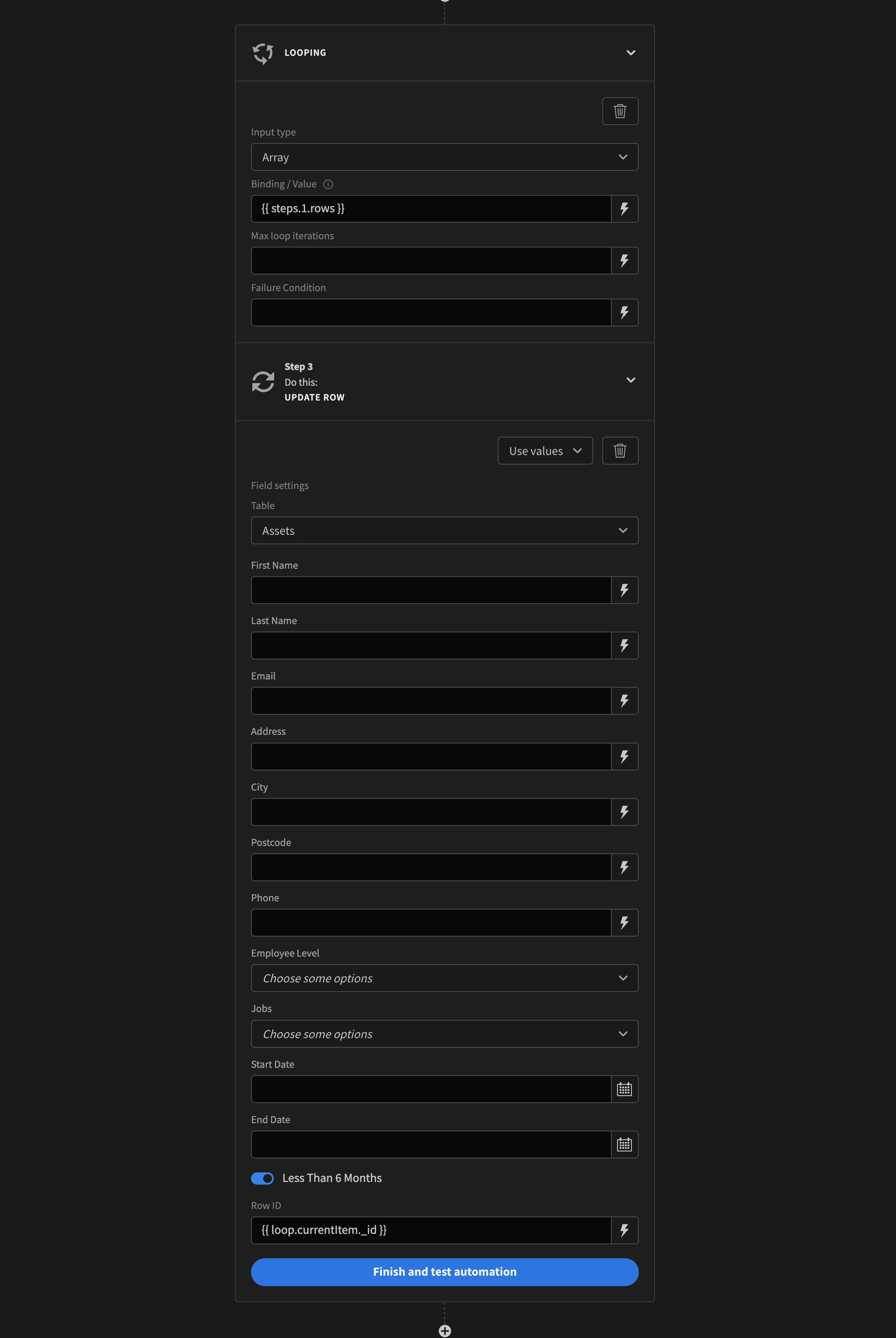This screenshot has height=1338, width=896.
Task: Open the Use values selector
Action: tap(544, 450)
